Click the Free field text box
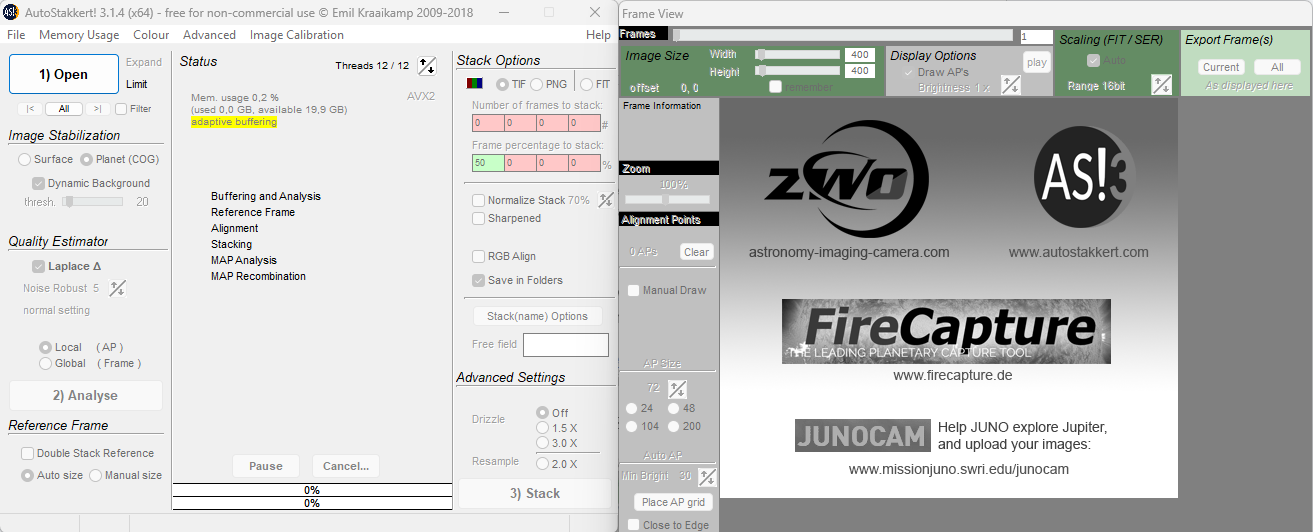Viewport: 1313px width, 532px height. coord(566,345)
